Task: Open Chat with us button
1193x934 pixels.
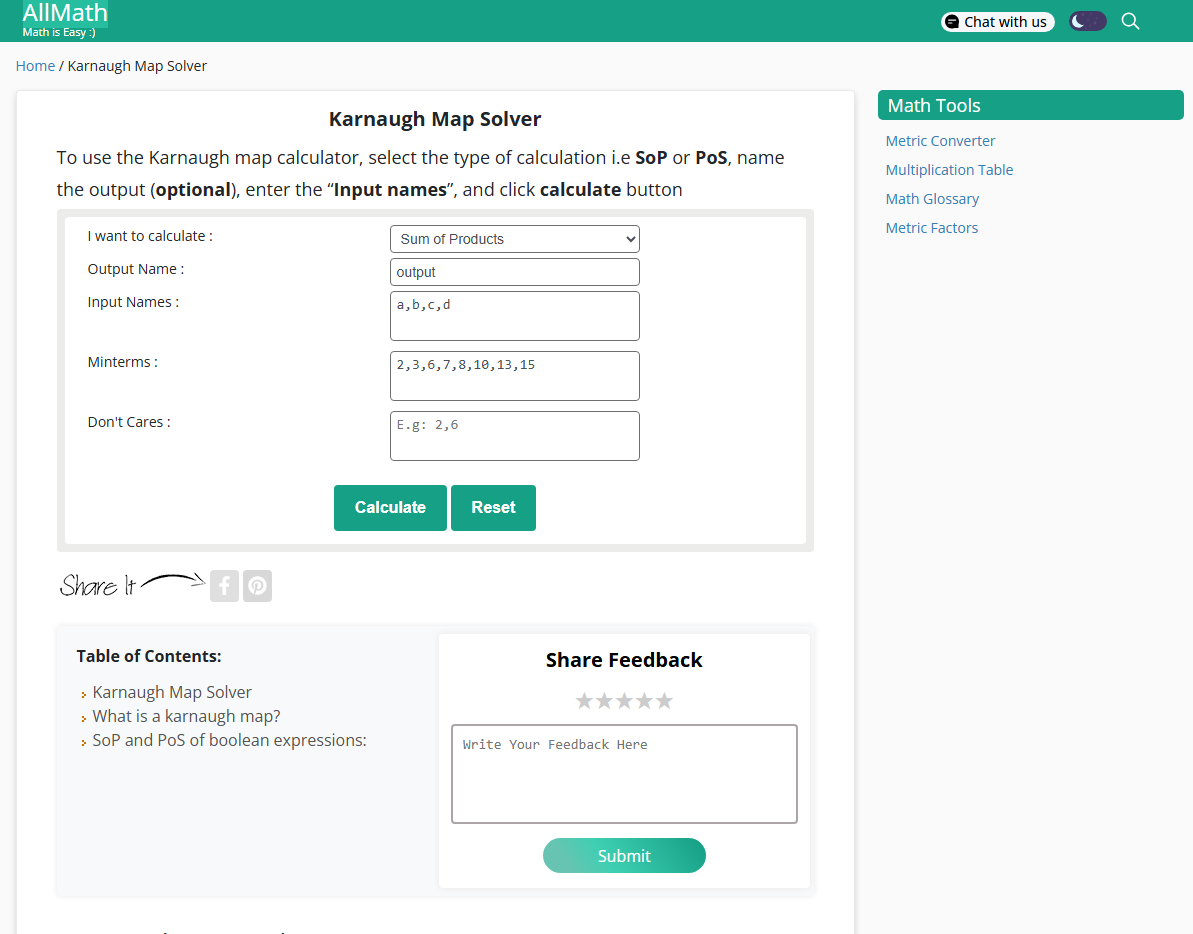Action: click(x=997, y=22)
